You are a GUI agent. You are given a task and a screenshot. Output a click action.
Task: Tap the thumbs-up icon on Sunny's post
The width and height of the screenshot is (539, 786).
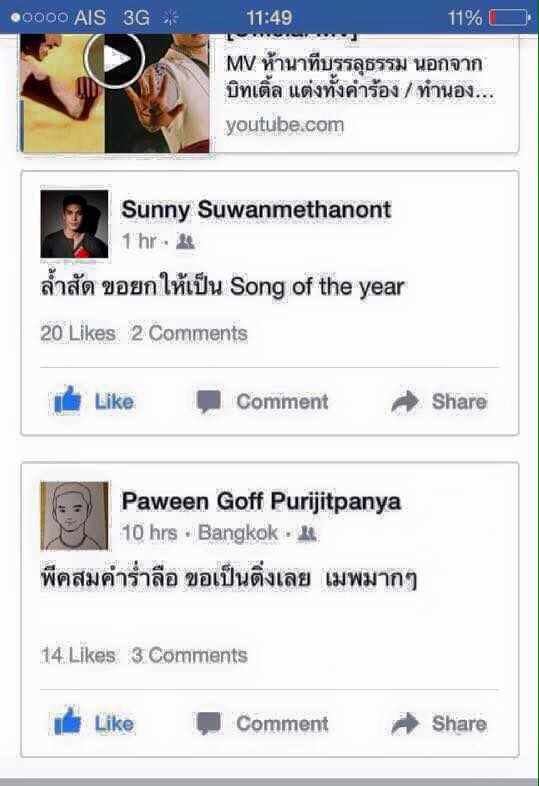pyautogui.click(x=67, y=400)
